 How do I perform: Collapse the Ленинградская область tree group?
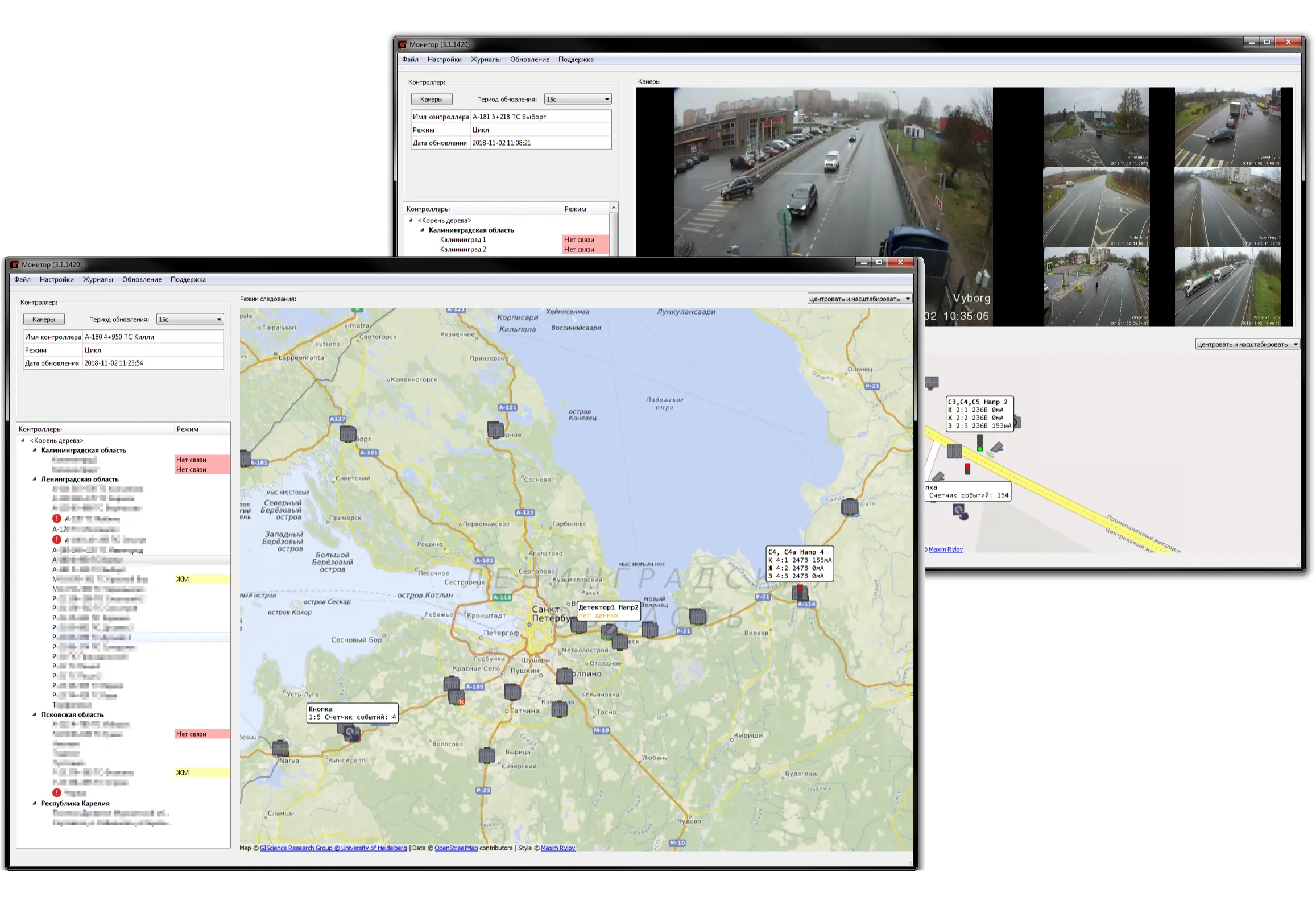tap(34, 479)
